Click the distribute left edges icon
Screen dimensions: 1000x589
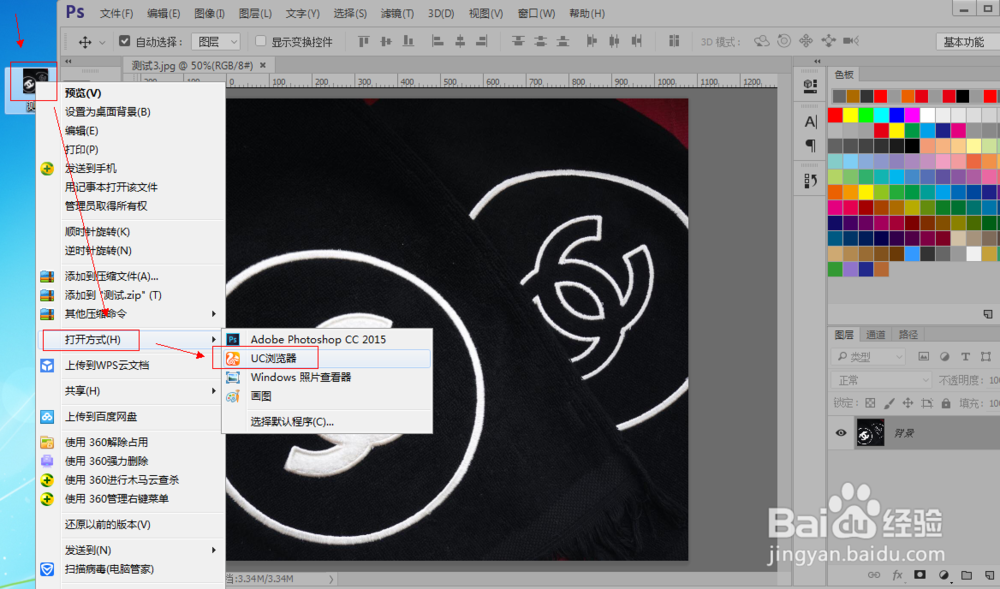pos(592,41)
